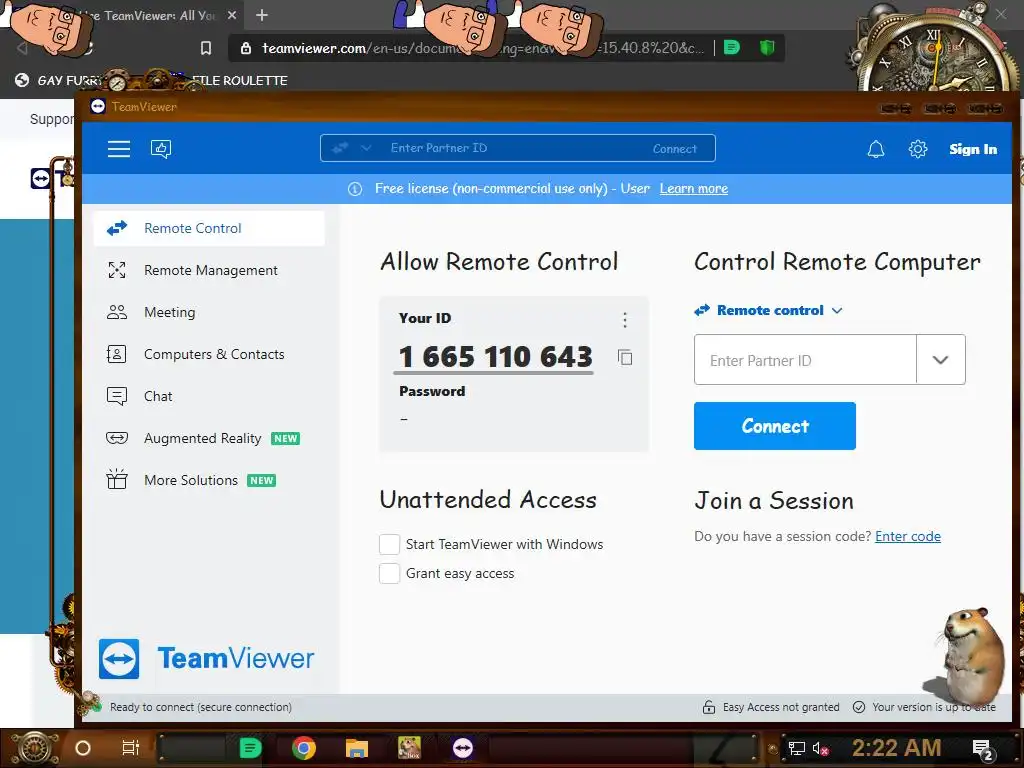The width and height of the screenshot is (1024, 768).
Task: Expand the top bar connection mode chevron
Action: point(366,148)
